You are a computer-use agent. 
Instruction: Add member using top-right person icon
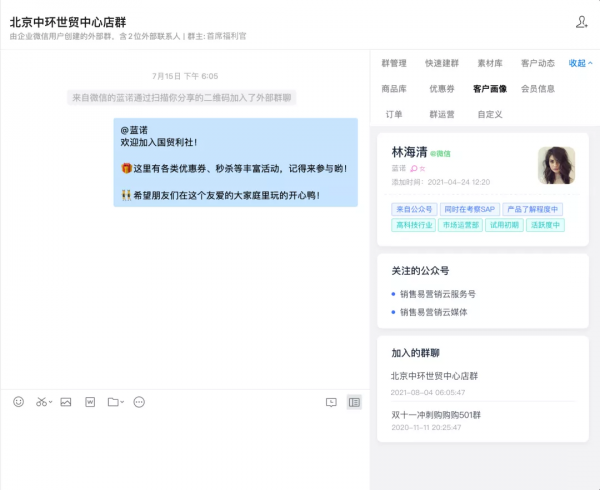coord(581,22)
